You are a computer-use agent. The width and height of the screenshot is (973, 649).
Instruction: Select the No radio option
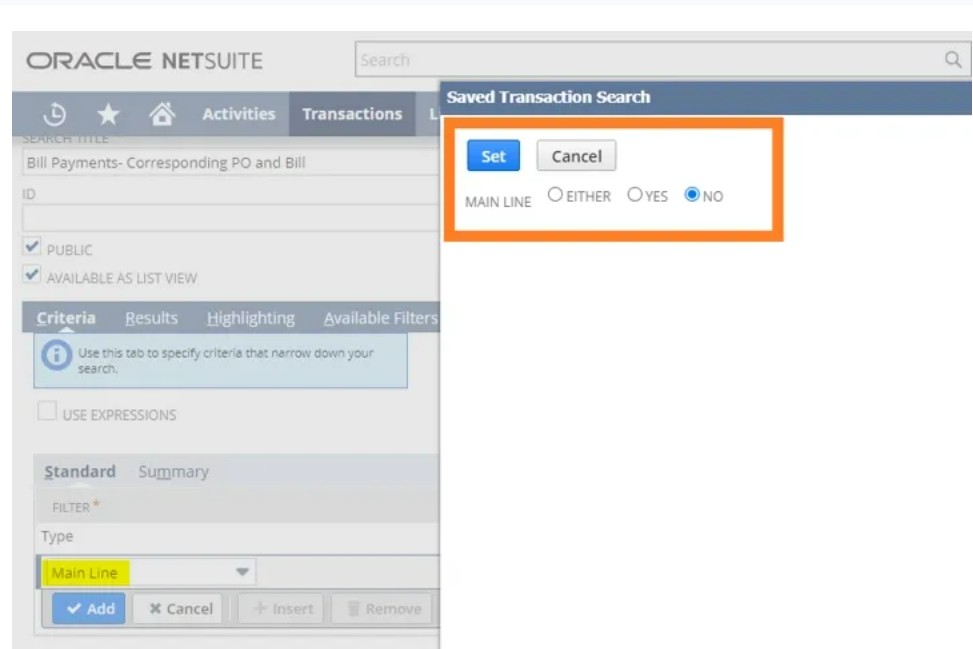pos(692,195)
